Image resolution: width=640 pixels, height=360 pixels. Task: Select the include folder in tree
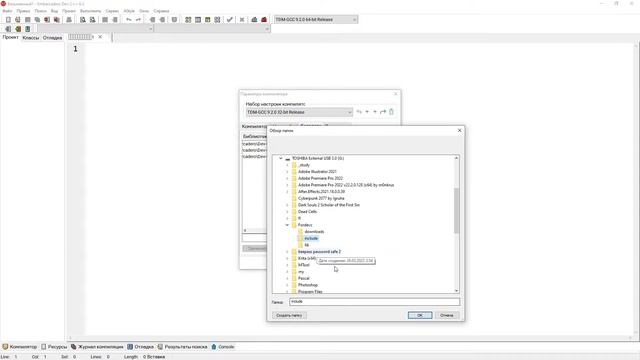[x=311, y=238]
